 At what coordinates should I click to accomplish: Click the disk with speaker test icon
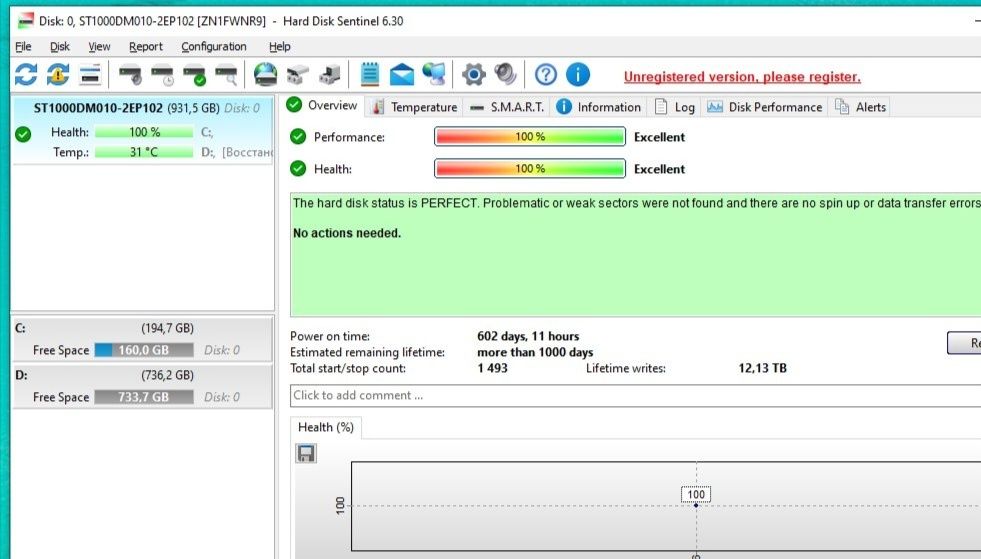[131, 75]
